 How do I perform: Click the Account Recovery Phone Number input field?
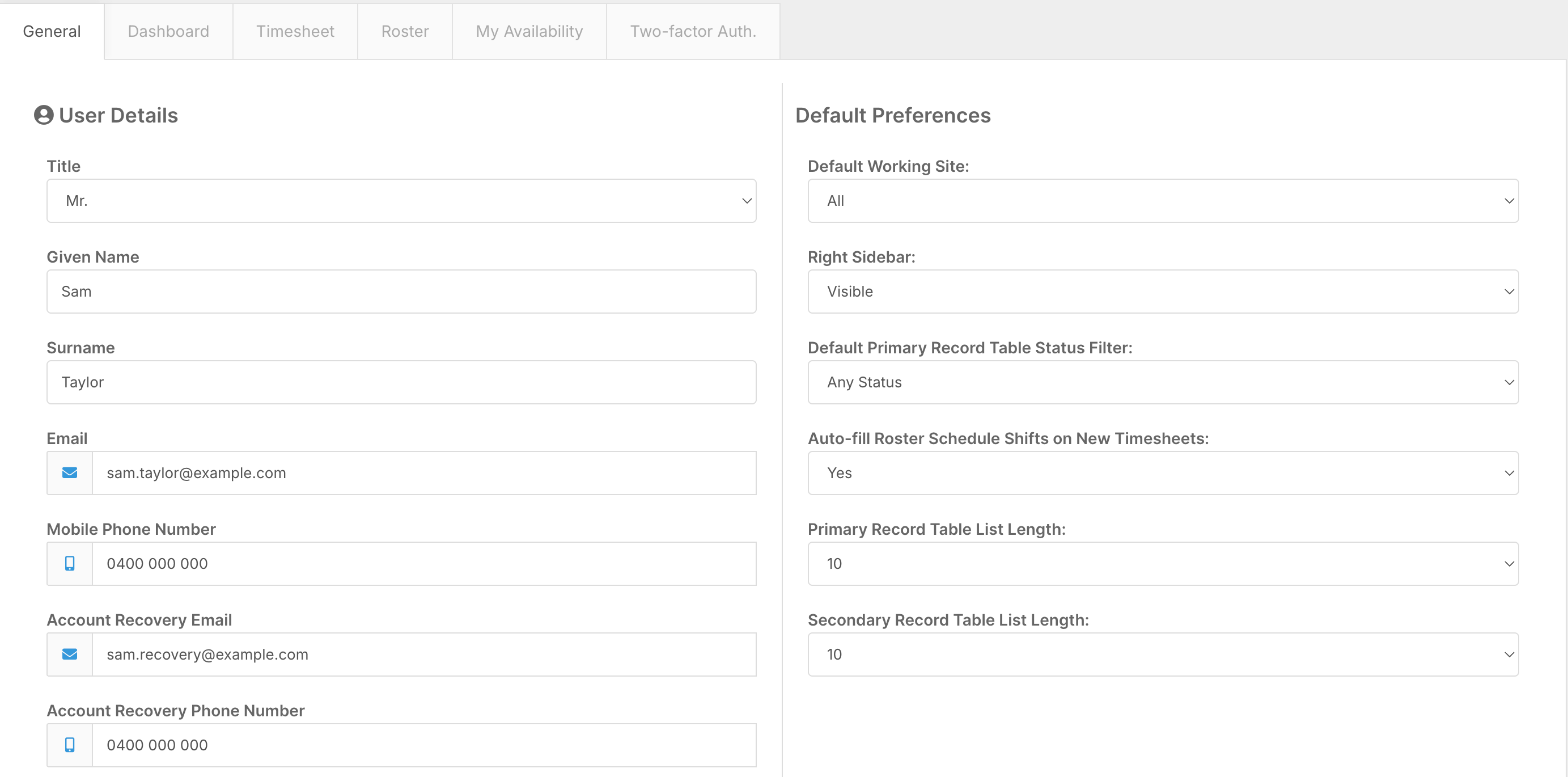click(424, 745)
